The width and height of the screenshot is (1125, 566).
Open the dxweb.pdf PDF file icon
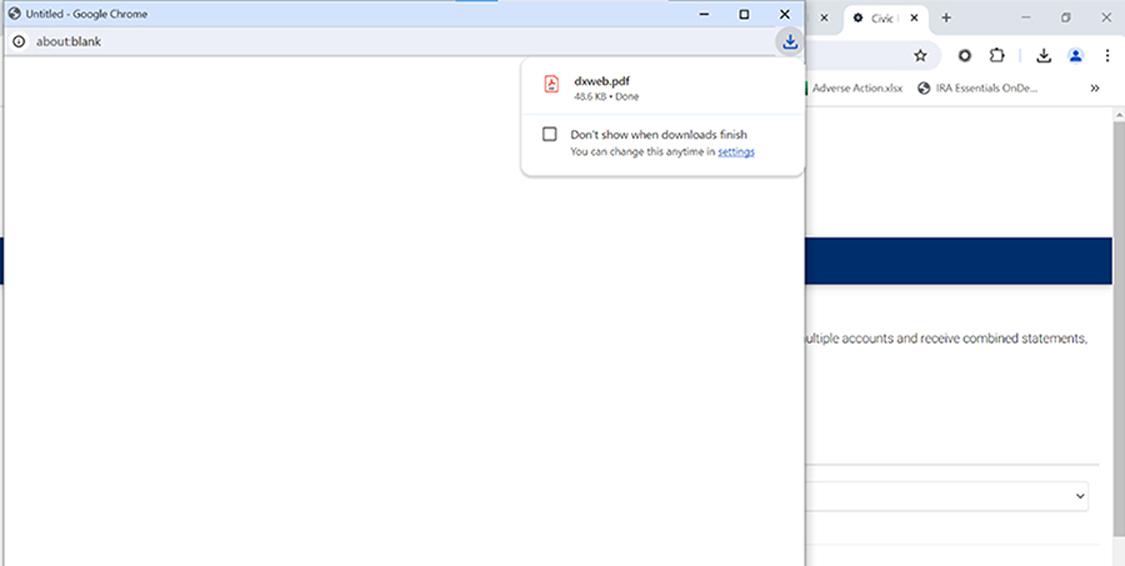[551, 84]
